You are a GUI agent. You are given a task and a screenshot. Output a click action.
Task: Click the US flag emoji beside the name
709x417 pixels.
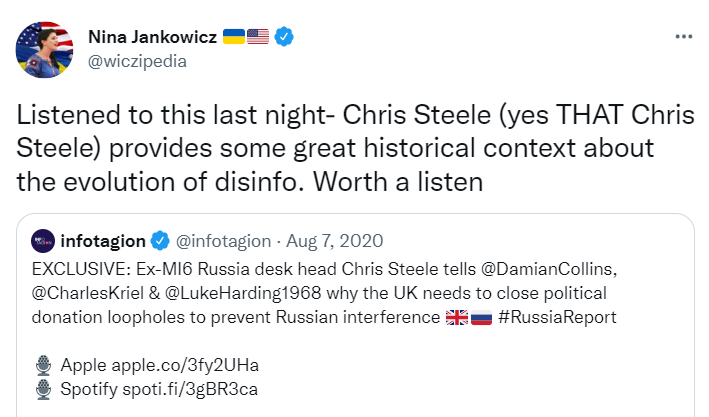point(257,37)
